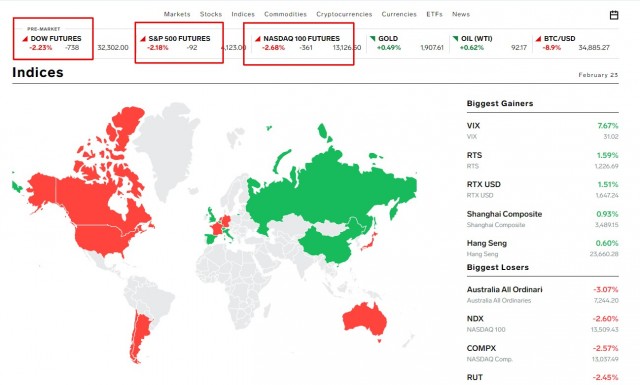Open NASDAQ 100 FUTURES ticker
Image resolution: width=640 pixels, height=385 pixels.
[x=301, y=38]
